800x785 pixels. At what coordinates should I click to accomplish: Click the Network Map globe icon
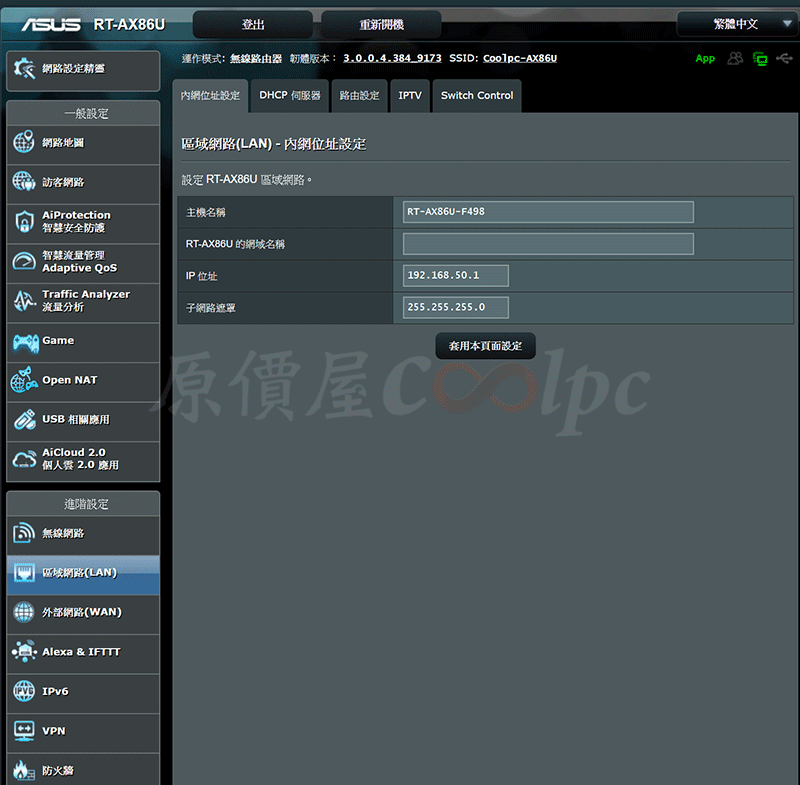coord(24,142)
